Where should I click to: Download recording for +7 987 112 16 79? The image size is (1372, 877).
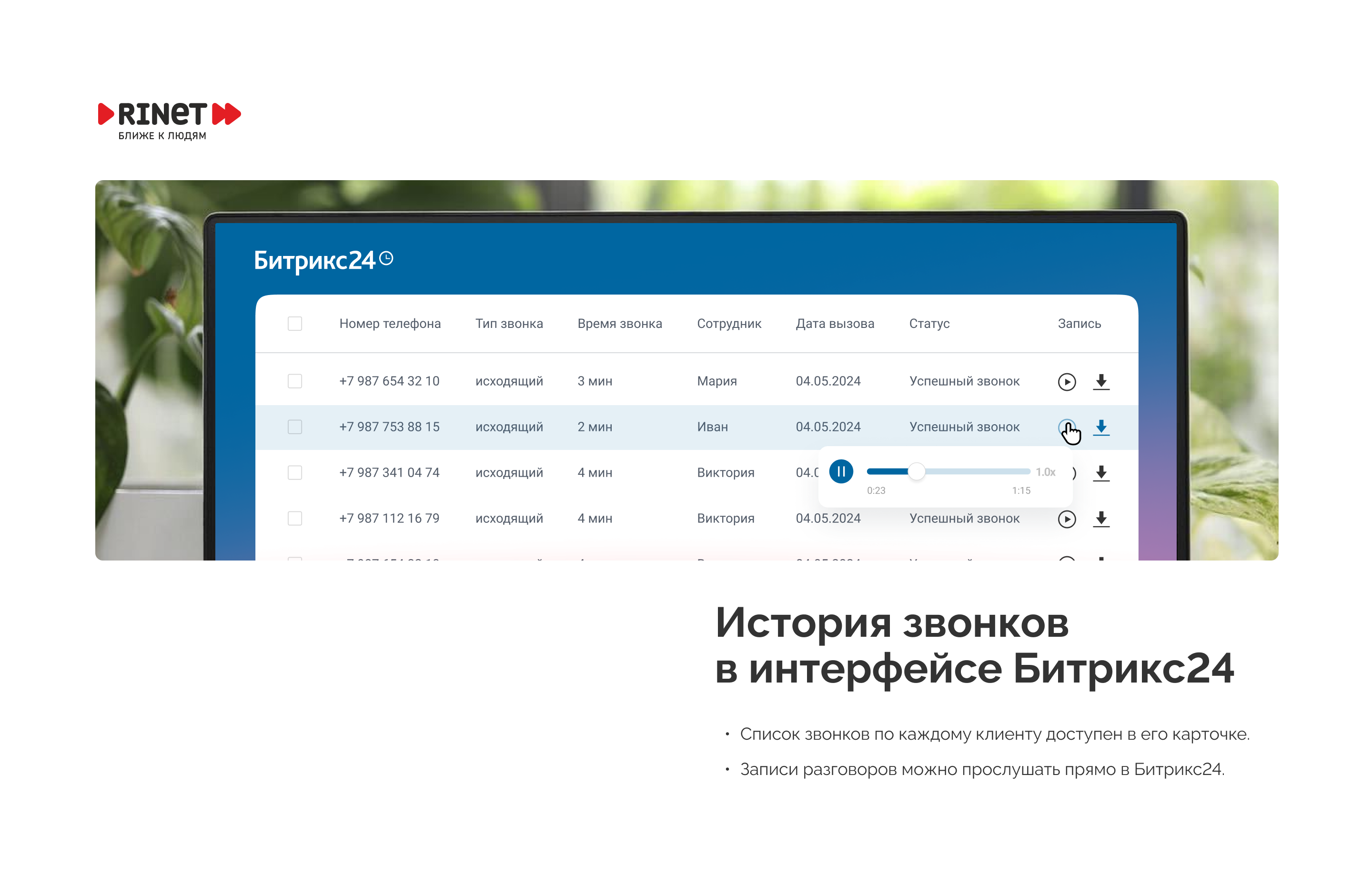pyautogui.click(x=1101, y=519)
